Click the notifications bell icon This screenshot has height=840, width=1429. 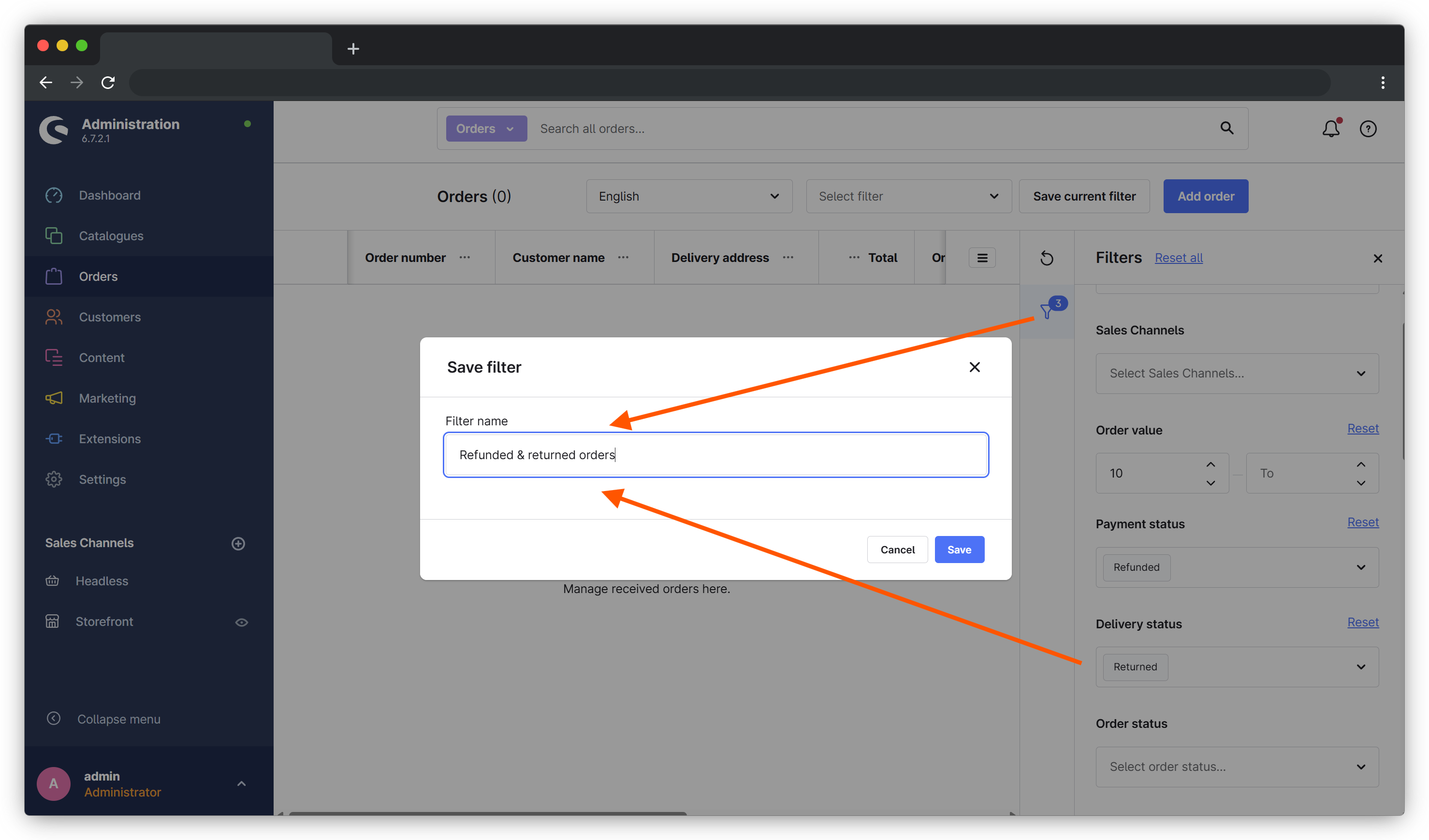[x=1330, y=129]
